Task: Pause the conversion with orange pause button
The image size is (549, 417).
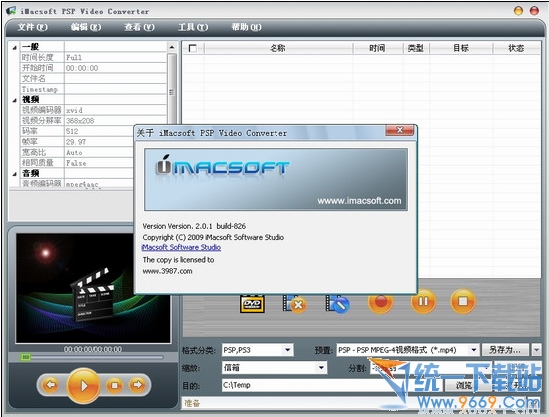Action: (423, 301)
